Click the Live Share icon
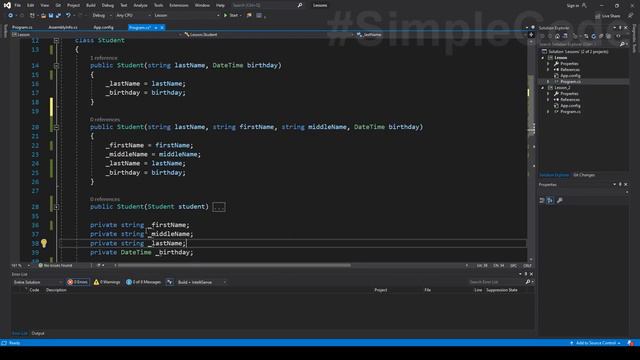The image size is (640, 360). point(598,16)
